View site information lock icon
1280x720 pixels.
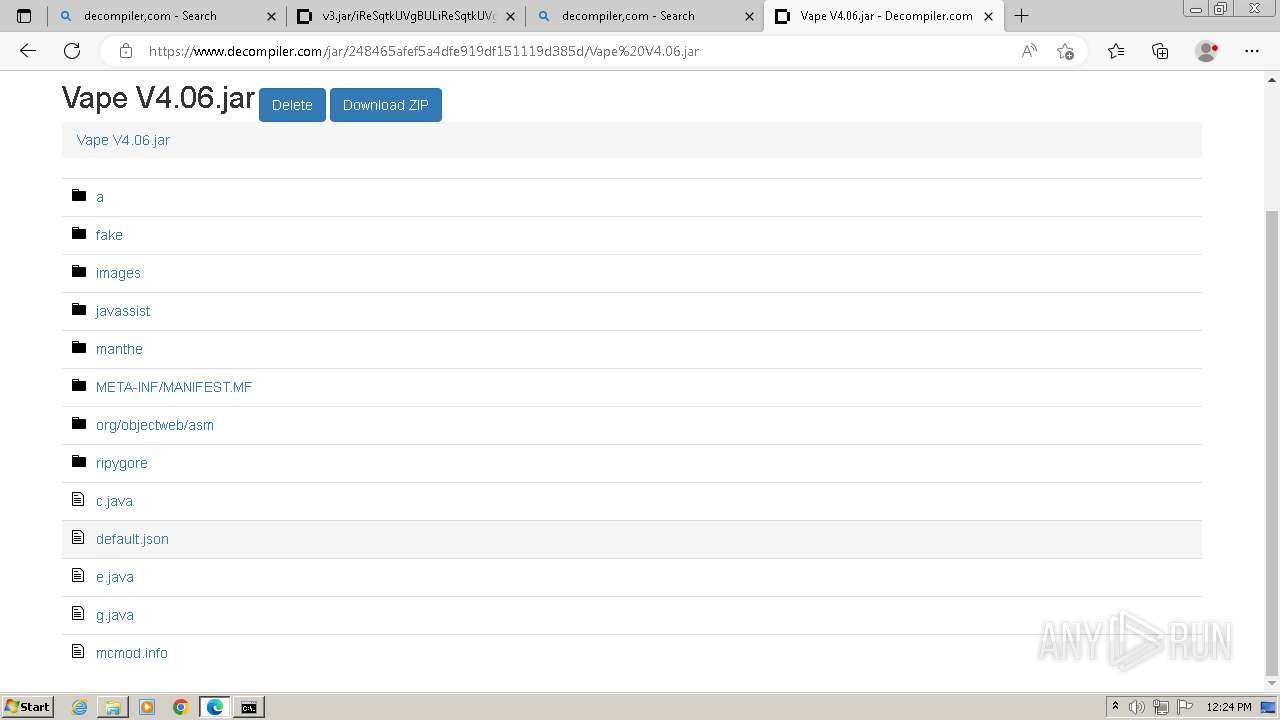pyautogui.click(x=125, y=51)
